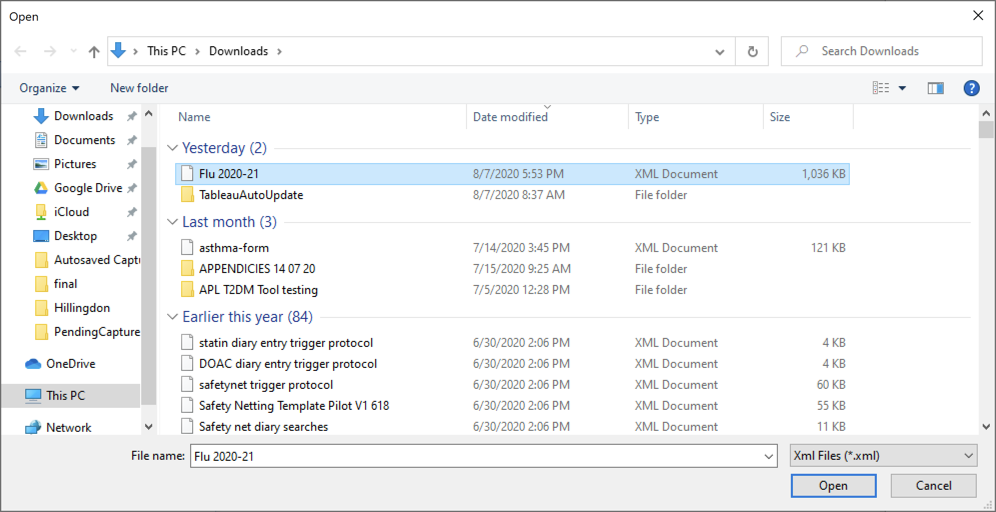Image resolution: width=996 pixels, height=512 pixels.
Task: Sort files by Date modified column
Action: click(510, 117)
